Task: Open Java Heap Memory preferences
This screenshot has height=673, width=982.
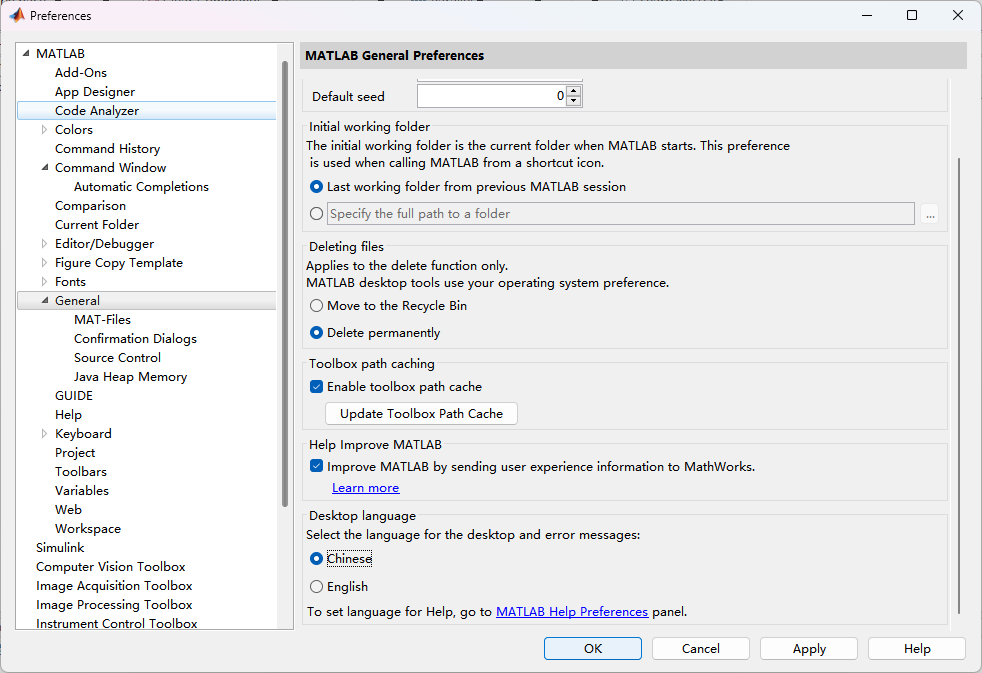Action: click(x=130, y=377)
